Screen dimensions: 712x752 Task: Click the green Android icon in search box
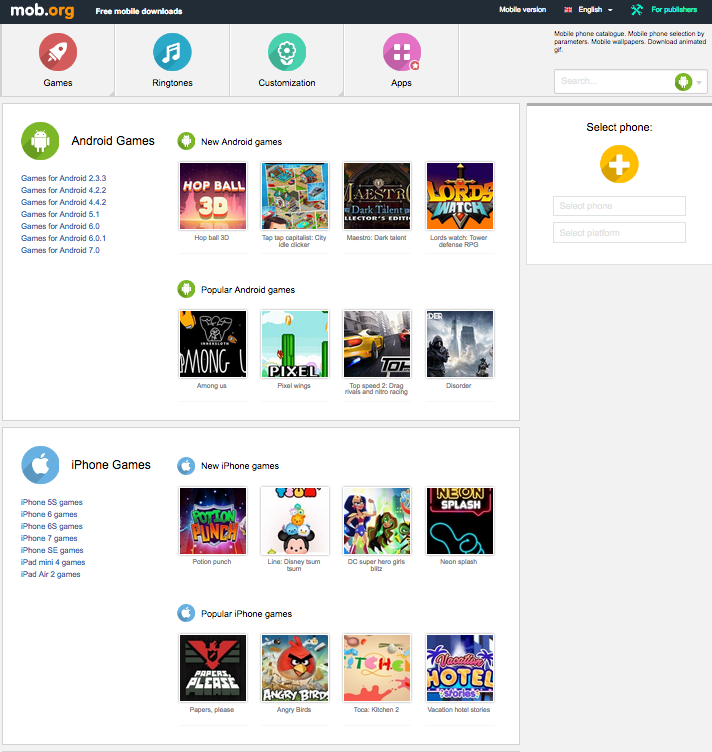pyautogui.click(x=683, y=82)
